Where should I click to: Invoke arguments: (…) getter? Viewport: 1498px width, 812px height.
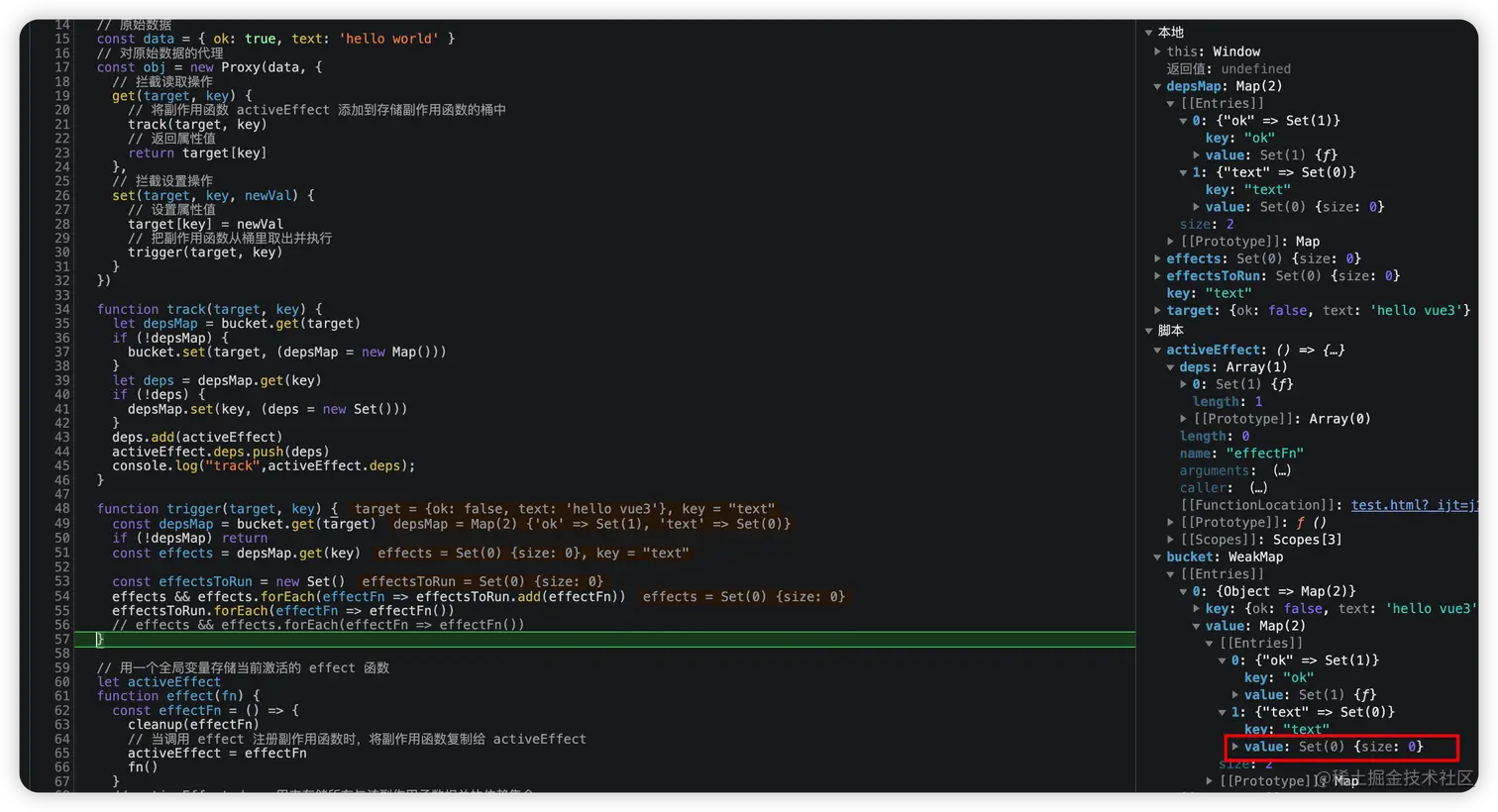[x=1282, y=471]
